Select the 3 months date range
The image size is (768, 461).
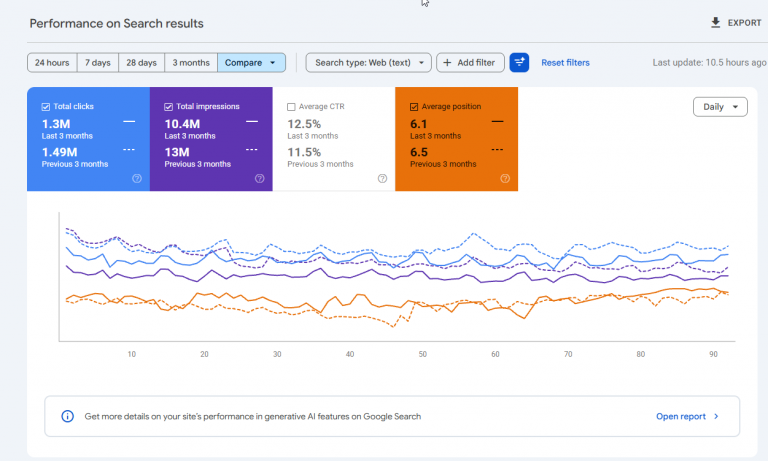pyautogui.click(x=191, y=63)
